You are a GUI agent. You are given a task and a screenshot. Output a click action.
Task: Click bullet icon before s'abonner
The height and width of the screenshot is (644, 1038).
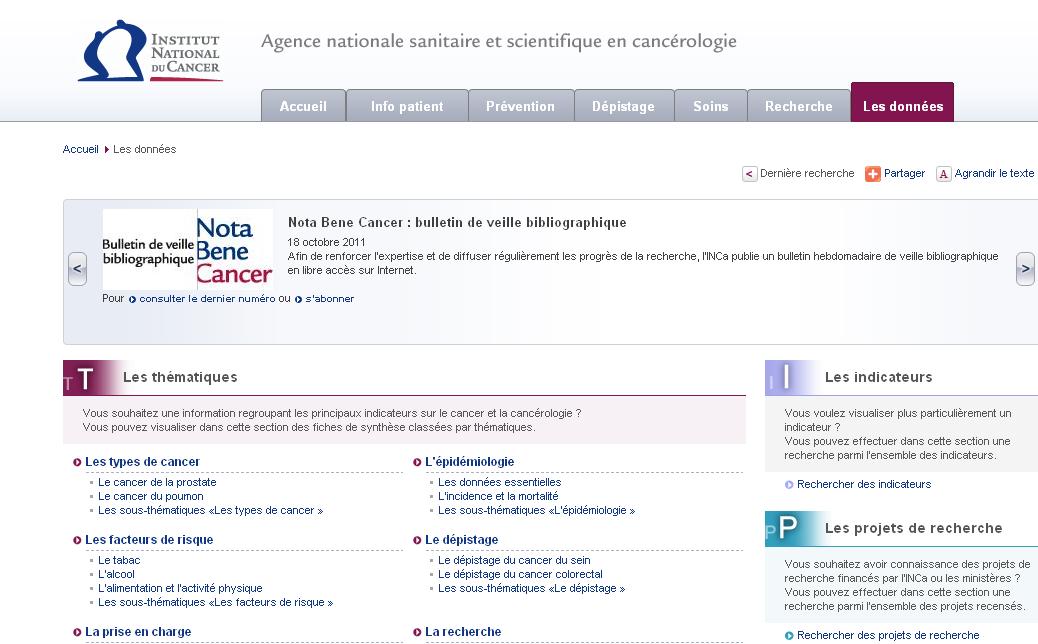(x=299, y=299)
